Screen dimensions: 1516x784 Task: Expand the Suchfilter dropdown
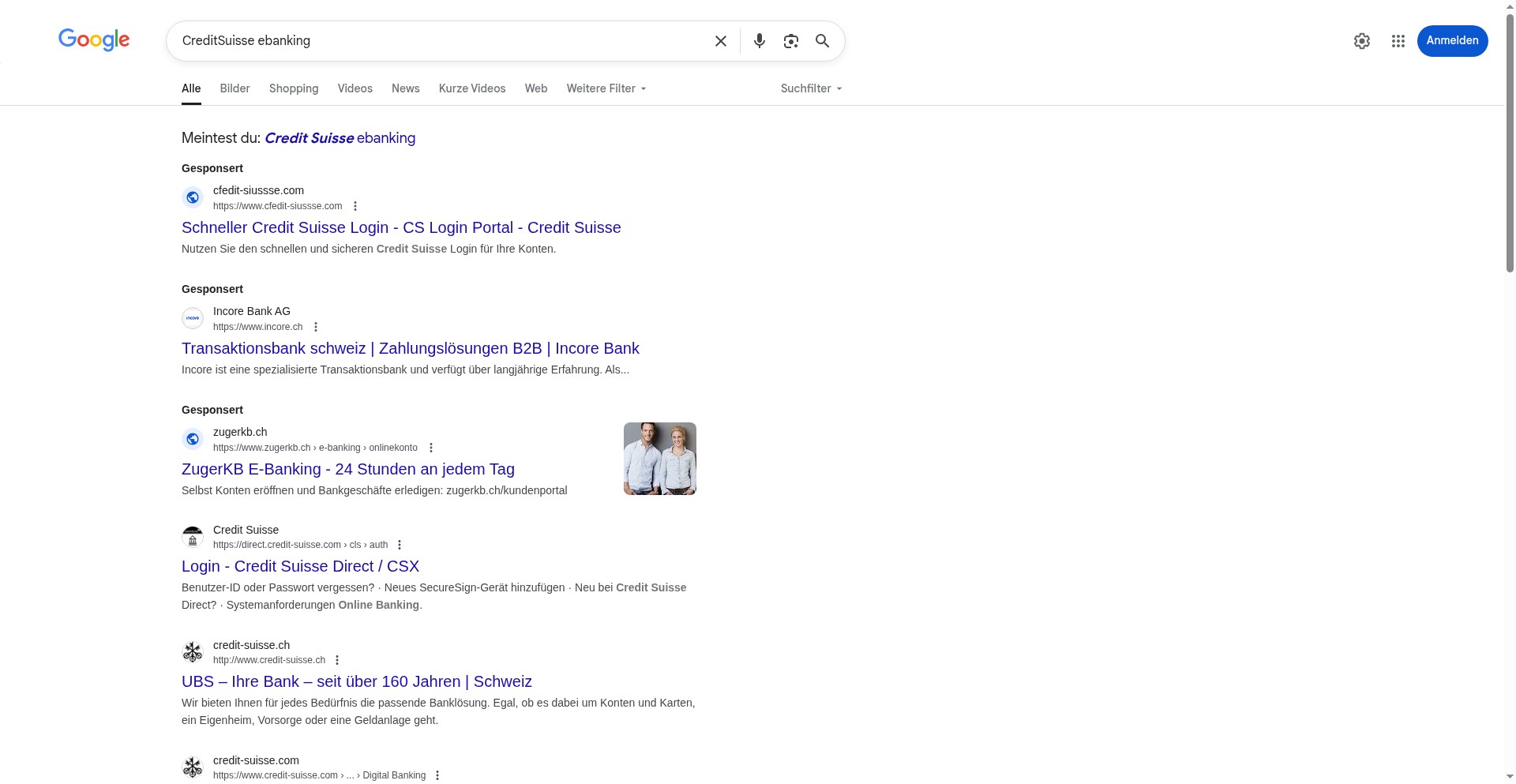[812, 88]
